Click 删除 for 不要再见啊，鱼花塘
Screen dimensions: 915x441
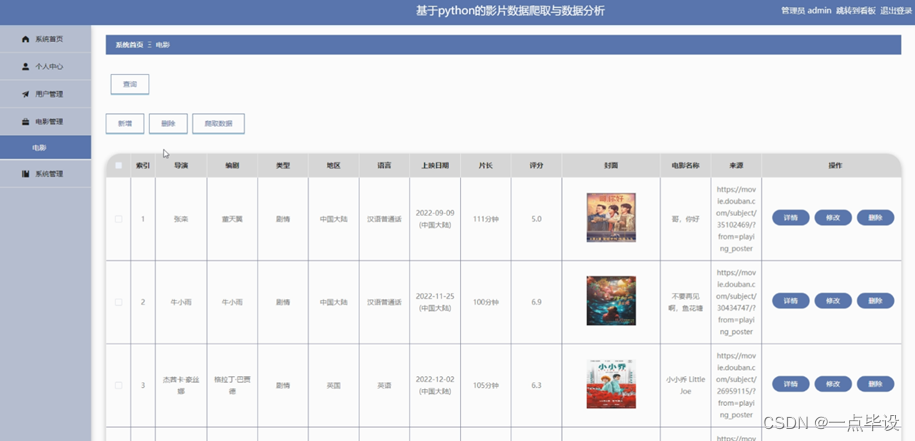(875, 301)
